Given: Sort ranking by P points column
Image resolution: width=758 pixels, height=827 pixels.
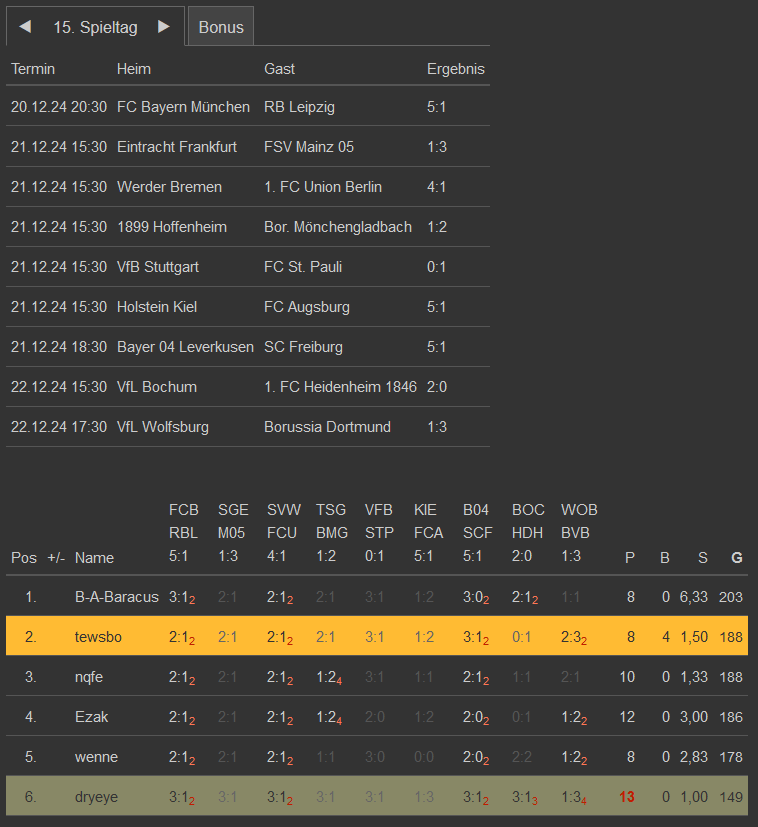Looking at the screenshot, I should [x=629, y=558].
